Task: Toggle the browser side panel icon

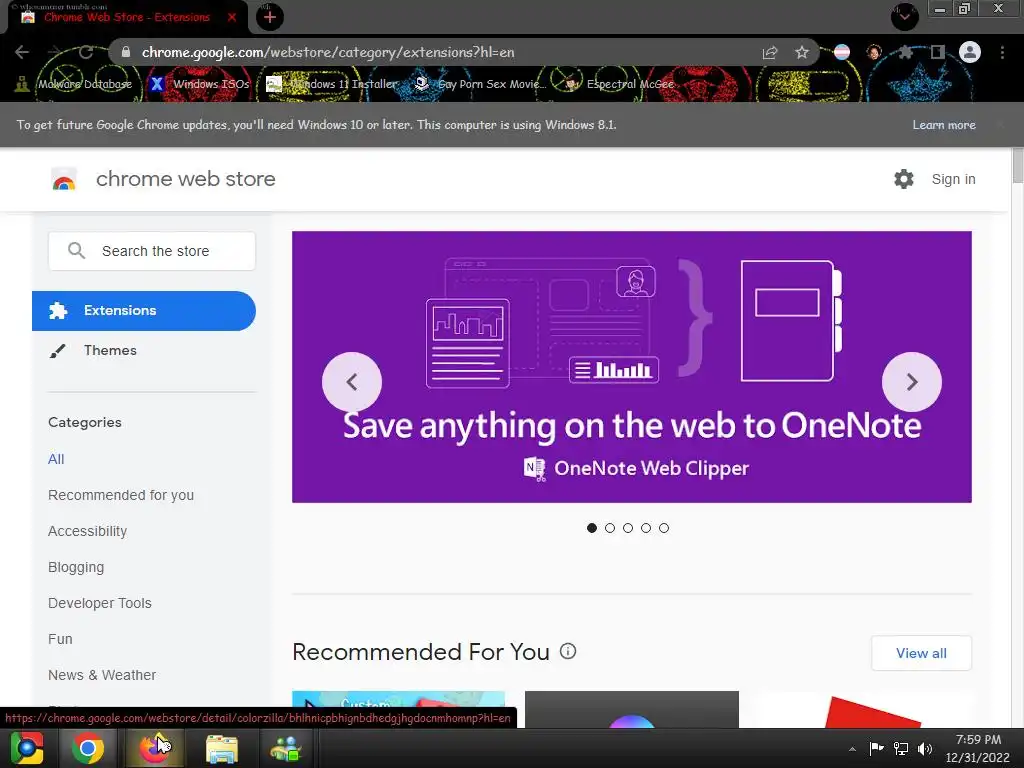Action: (937, 52)
